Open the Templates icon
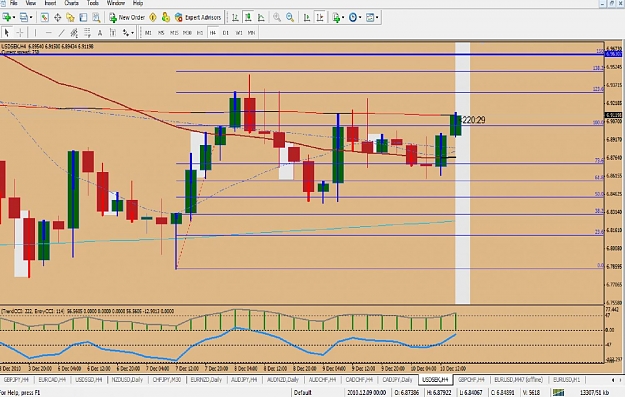625x397 pixels. (370, 17)
